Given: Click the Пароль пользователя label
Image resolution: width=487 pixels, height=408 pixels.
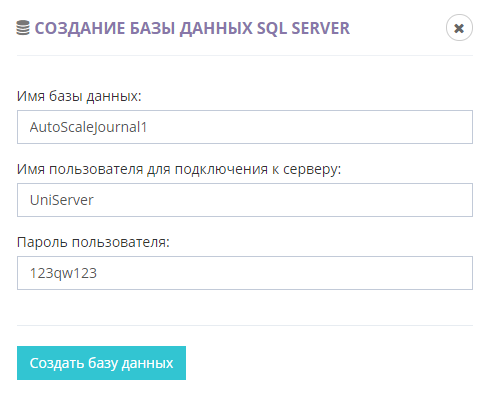Looking at the screenshot, I should click(93, 242).
